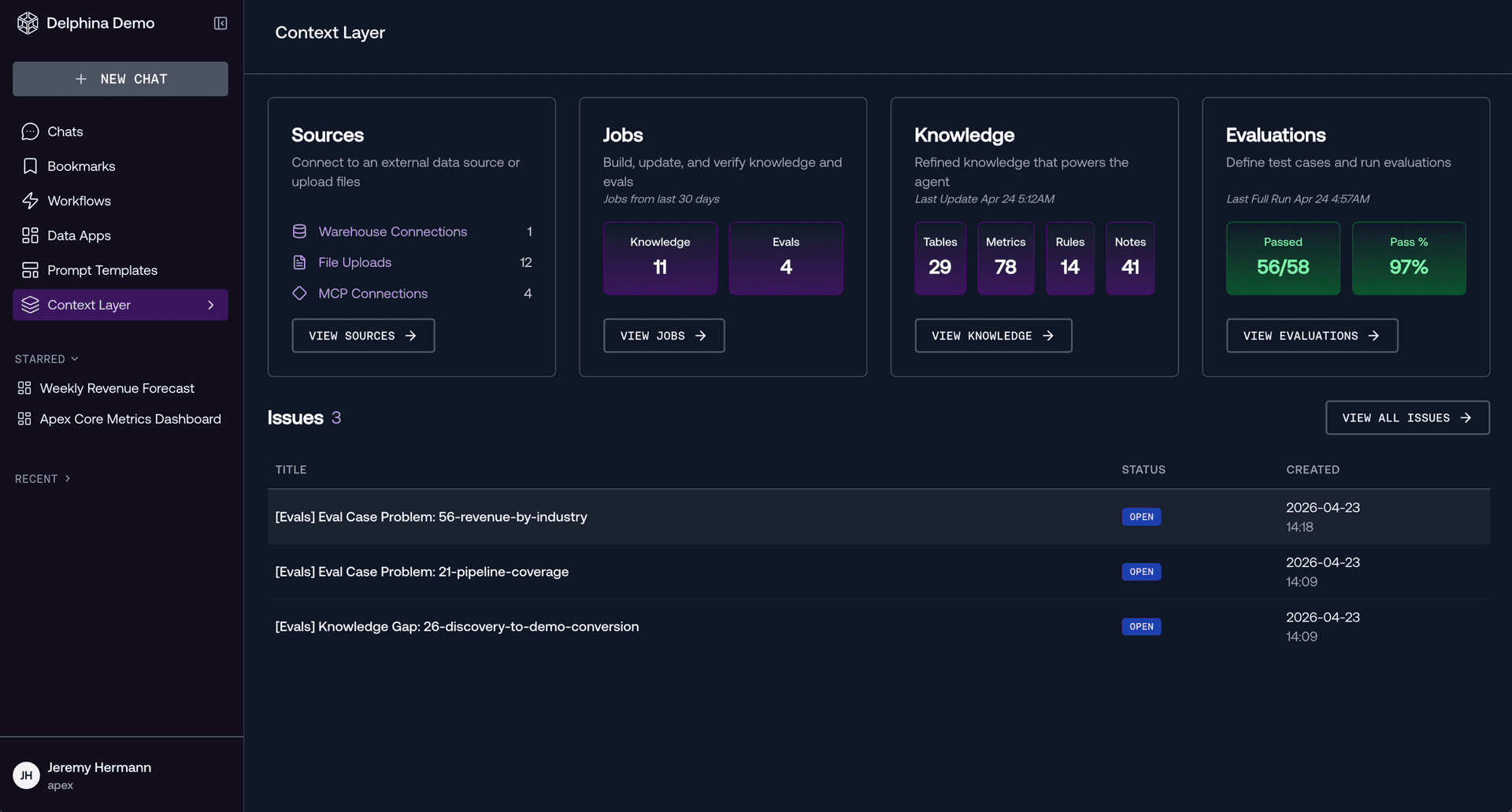Select the MCP Connections diamond icon
The width and height of the screenshot is (1512, 812).
pos(299,293)
